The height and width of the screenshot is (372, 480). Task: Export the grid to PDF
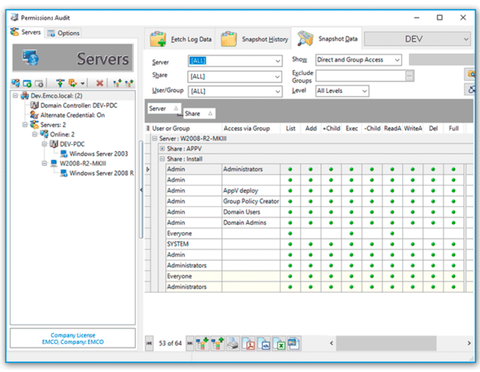tap(249, 343)
